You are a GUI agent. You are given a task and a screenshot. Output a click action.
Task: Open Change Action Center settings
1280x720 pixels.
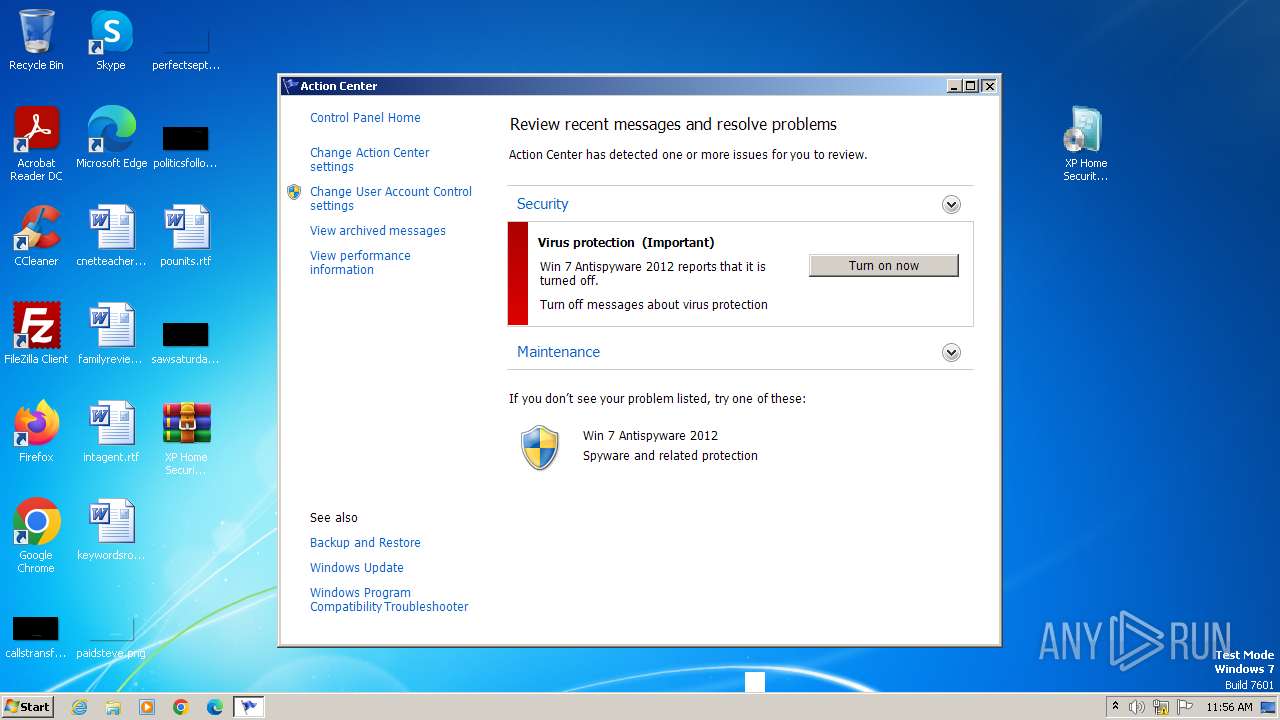point(370,160)
